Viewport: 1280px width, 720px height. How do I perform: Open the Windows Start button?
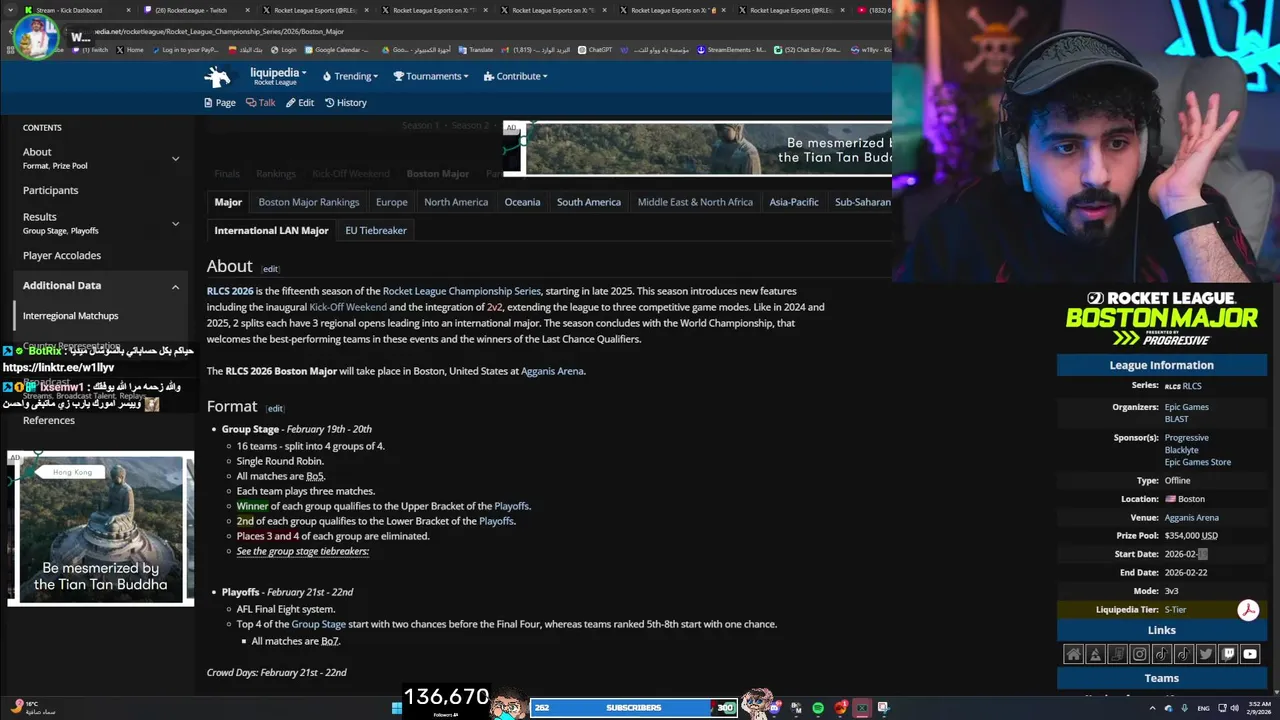[397, 708]
